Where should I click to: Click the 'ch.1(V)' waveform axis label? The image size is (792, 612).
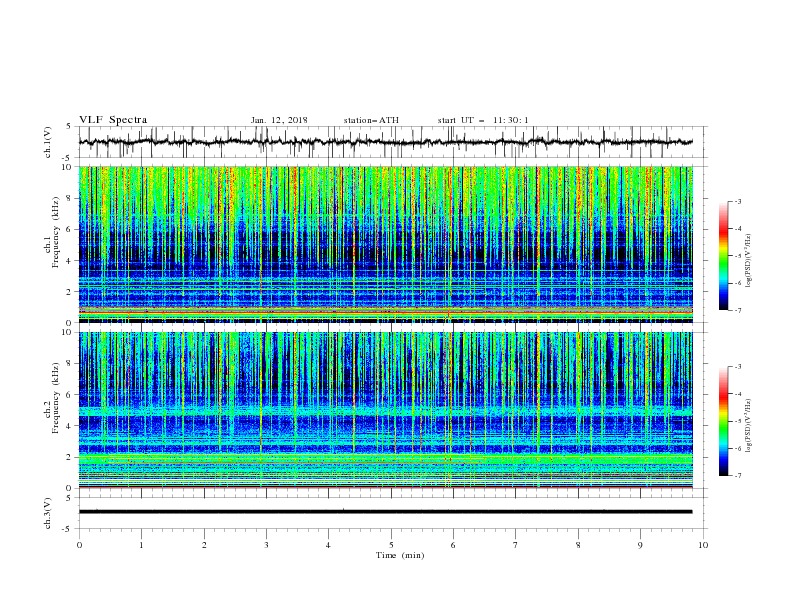[48, 142]
